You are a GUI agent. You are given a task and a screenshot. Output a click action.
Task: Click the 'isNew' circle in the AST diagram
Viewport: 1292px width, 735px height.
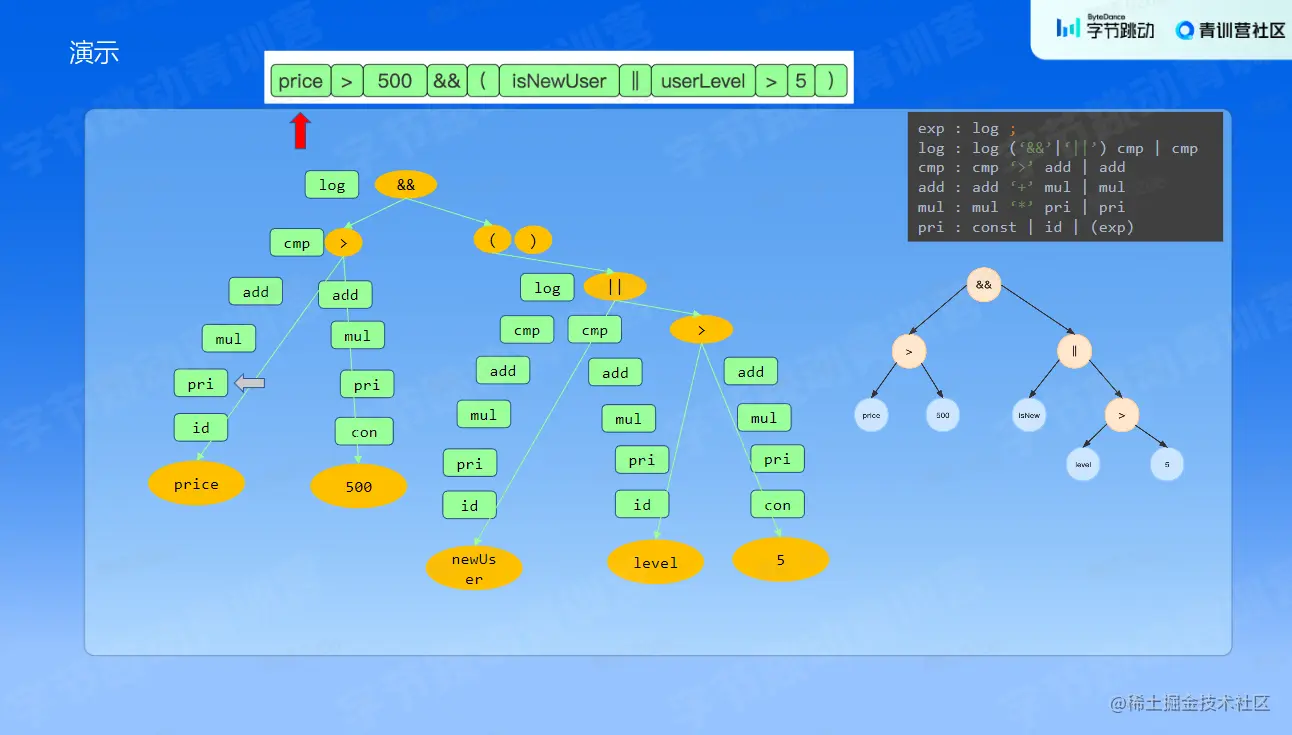tap(1029, 415)
